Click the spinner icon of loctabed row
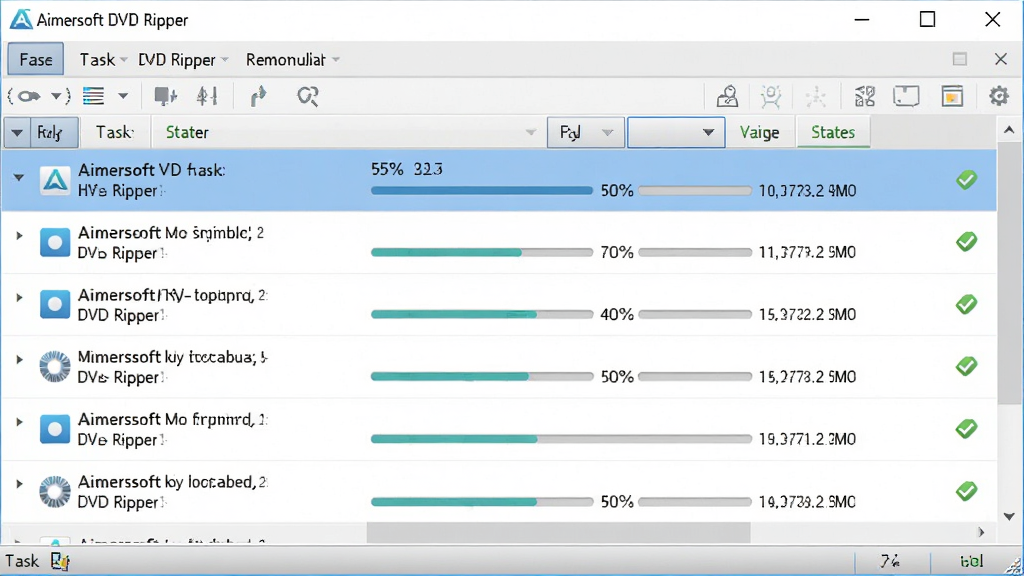This screenshot has width=1024, height=576. pyautogui.click(x=55, y=492)
